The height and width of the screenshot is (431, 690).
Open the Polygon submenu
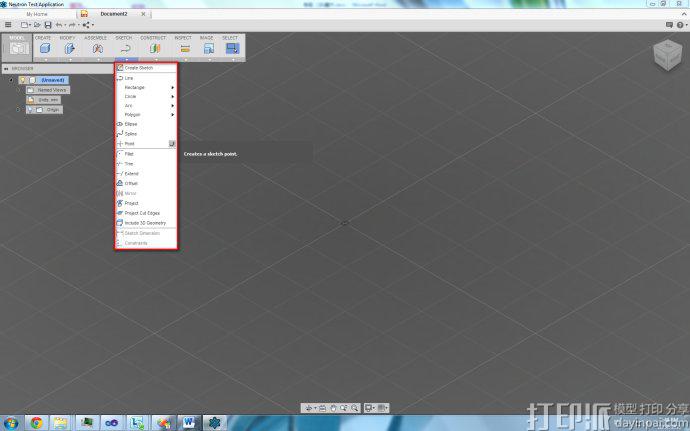coord(146,114)
